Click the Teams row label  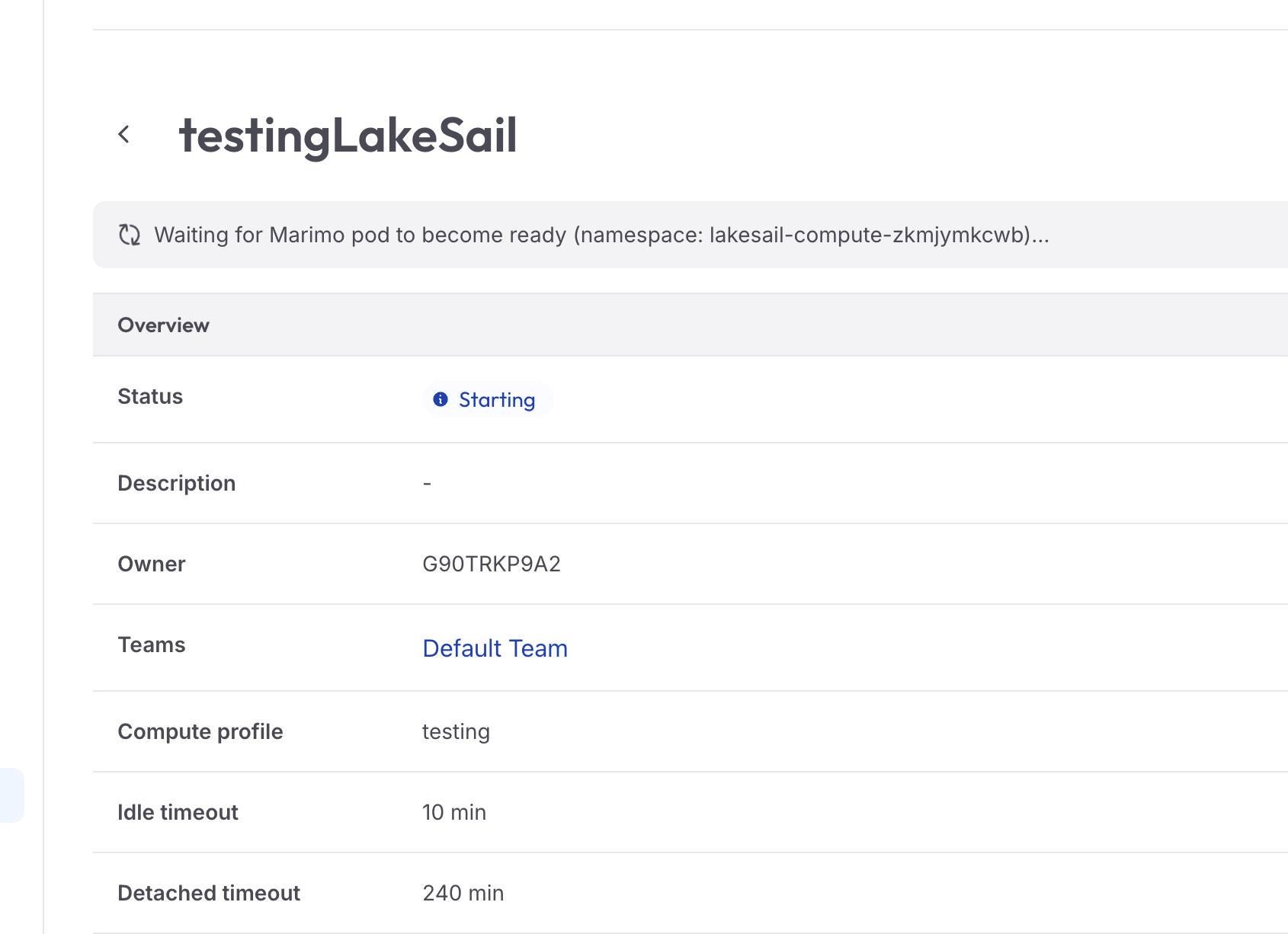(x=151, y=645)
